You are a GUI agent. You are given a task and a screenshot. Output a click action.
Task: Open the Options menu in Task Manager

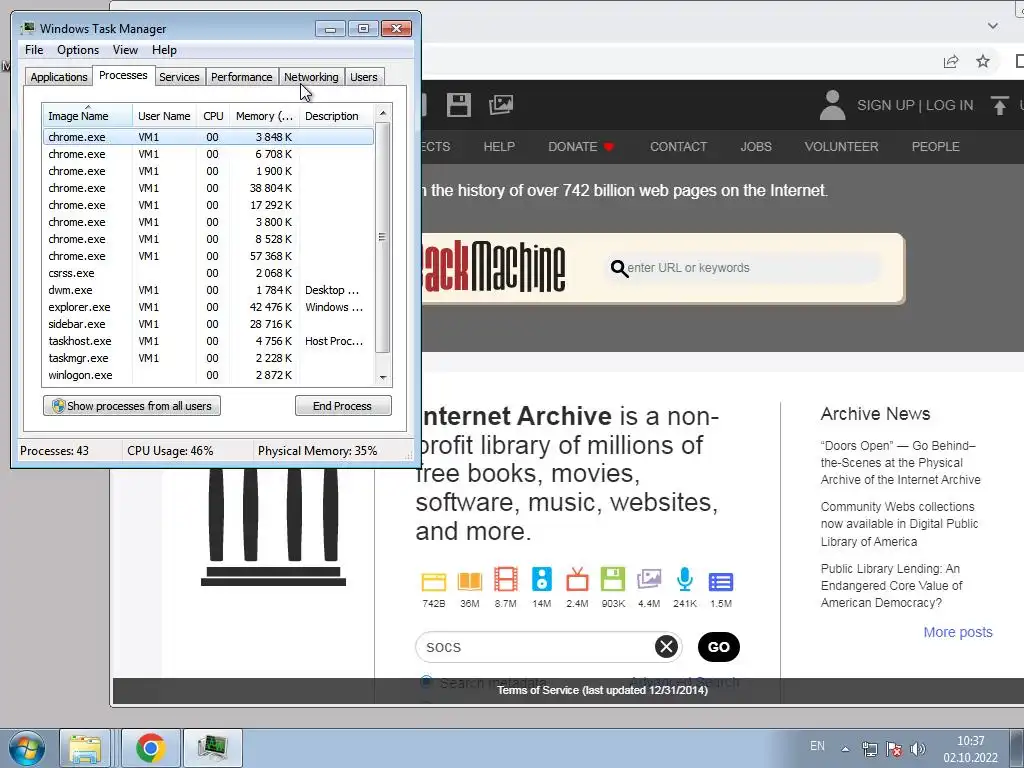78,50
